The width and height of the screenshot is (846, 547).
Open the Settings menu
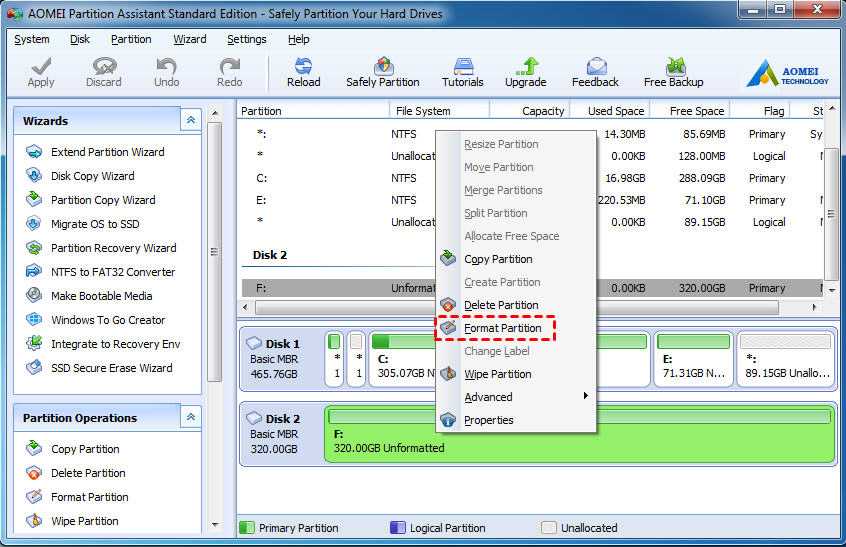coord(247,39)
